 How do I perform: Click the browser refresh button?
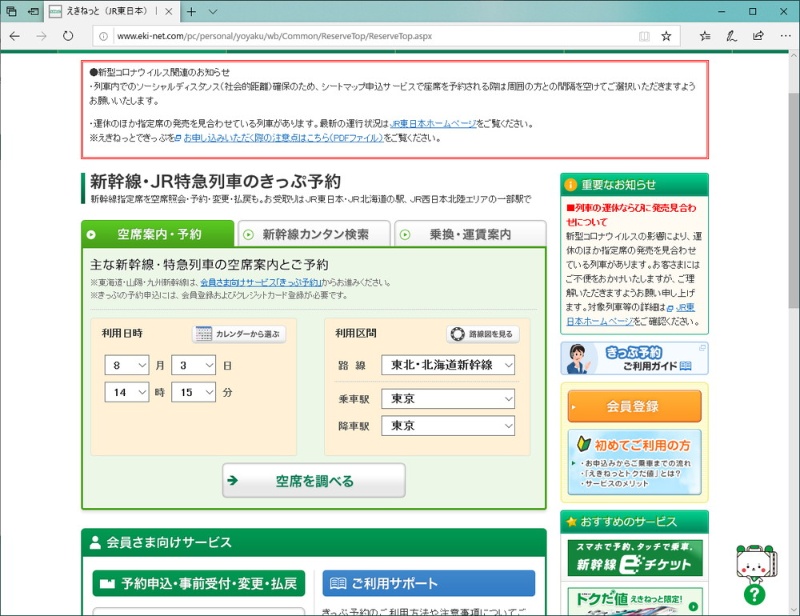click(x=68, y=35)
